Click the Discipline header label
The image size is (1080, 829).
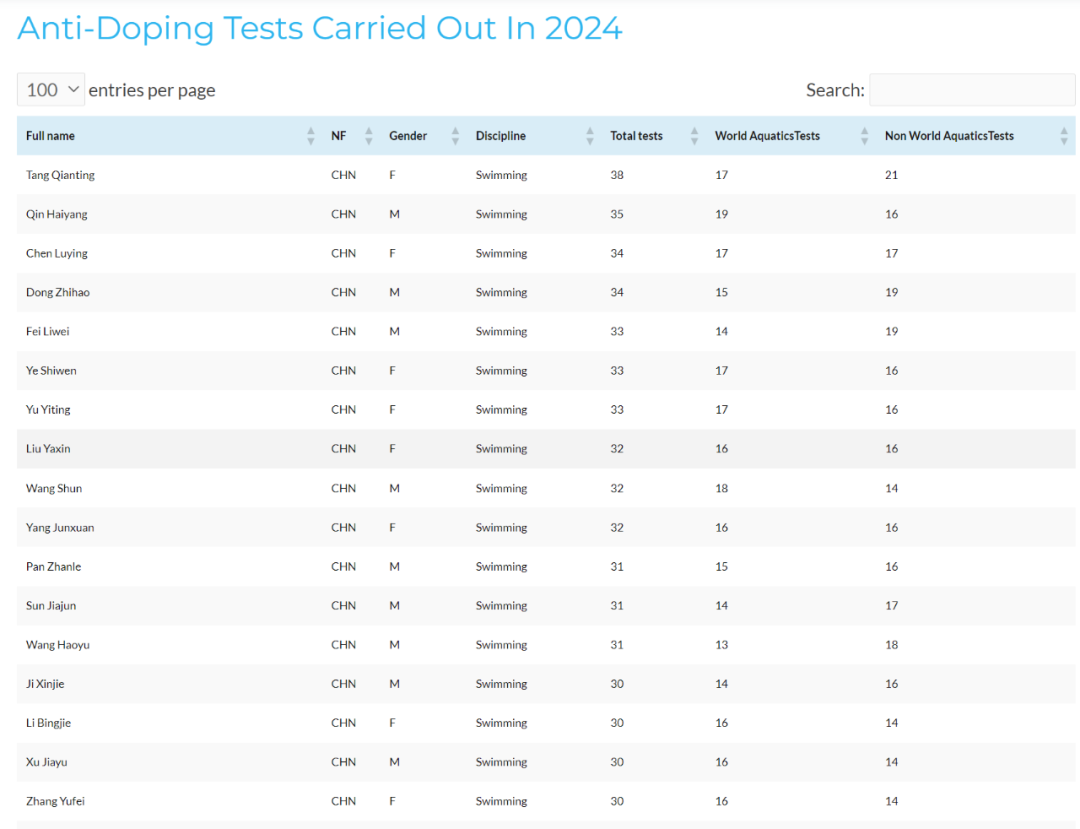(501, 136)
